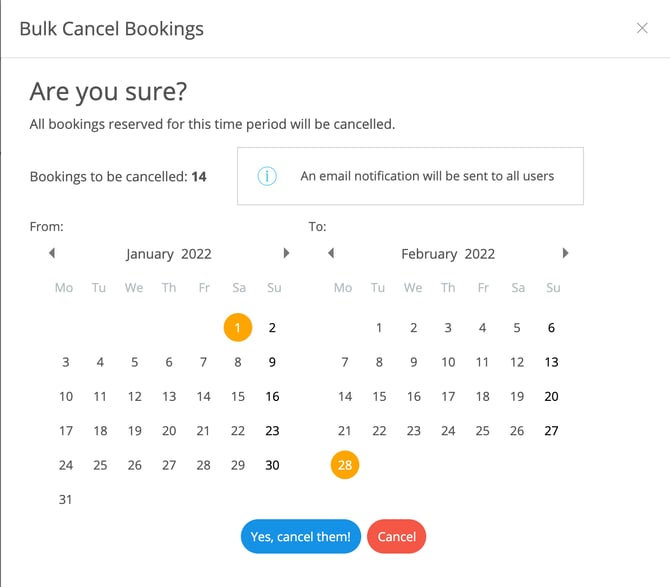The image size is (670, 587).
Task: Pick February 6 Sunday in To calendar
Action: (x=551, y=327)
